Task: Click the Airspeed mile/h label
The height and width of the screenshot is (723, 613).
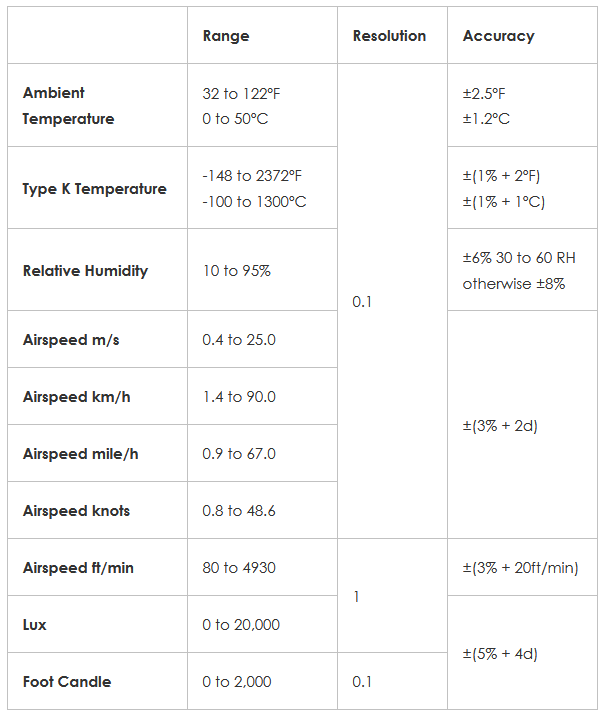Action: (x=80, y=454)
